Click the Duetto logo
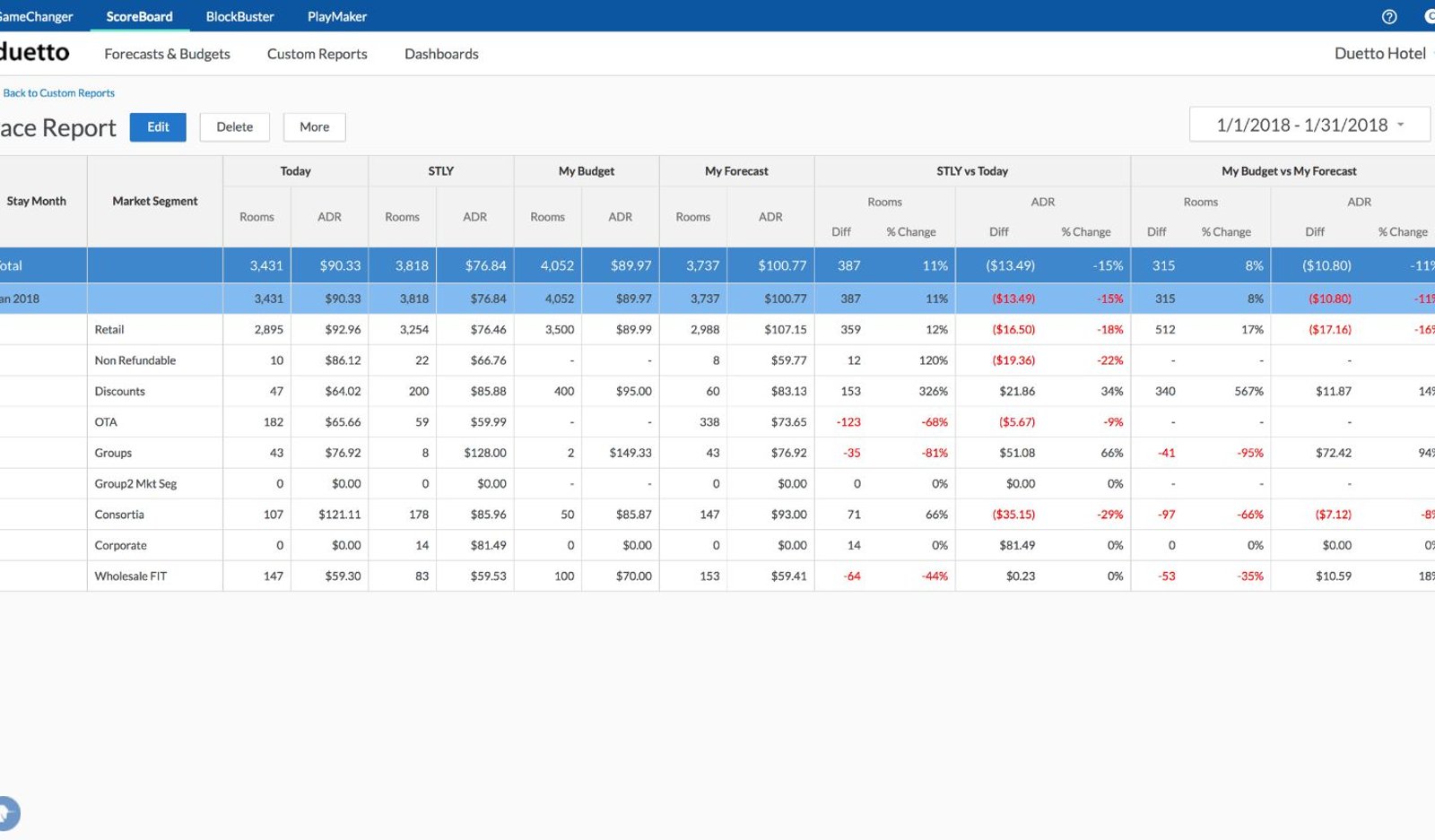This screenshot has width=1435, height=840. point(33,53)
